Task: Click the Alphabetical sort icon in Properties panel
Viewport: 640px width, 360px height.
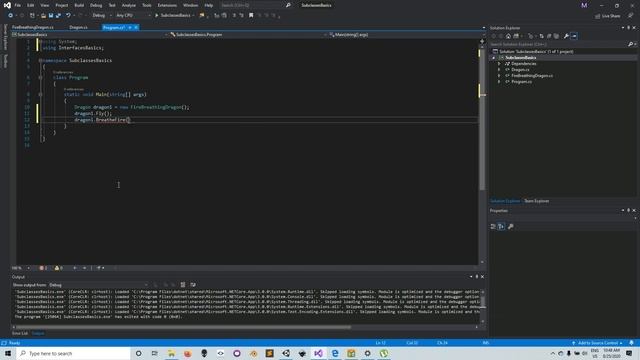Action: (501, 227)
